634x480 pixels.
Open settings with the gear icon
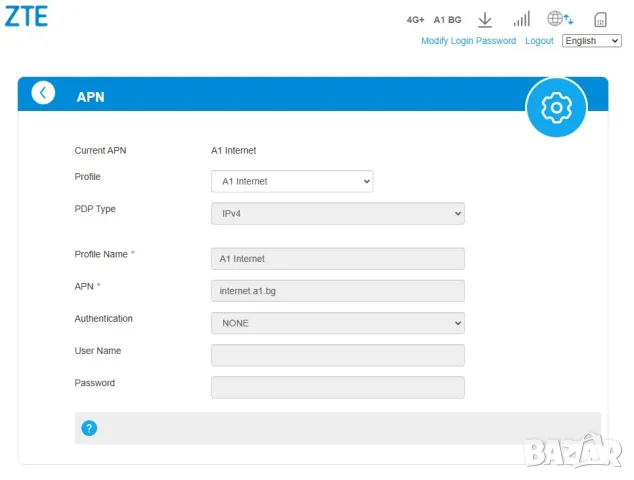point(556,107)
